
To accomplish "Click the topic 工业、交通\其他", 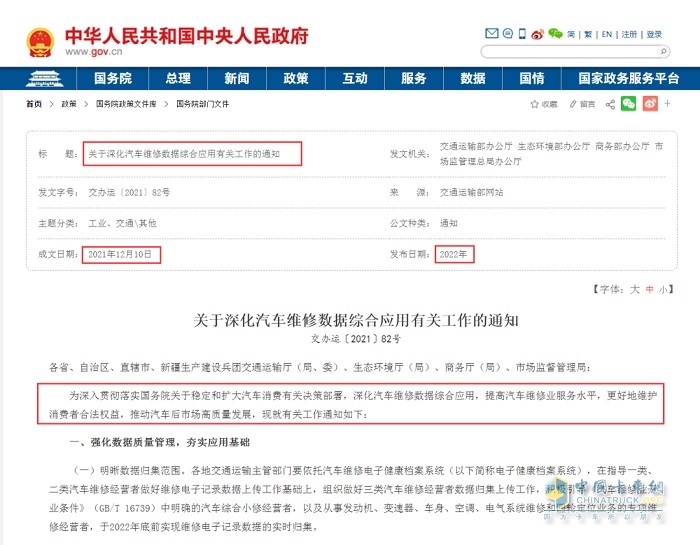I will pyautogui.click(x=122, y=223).
